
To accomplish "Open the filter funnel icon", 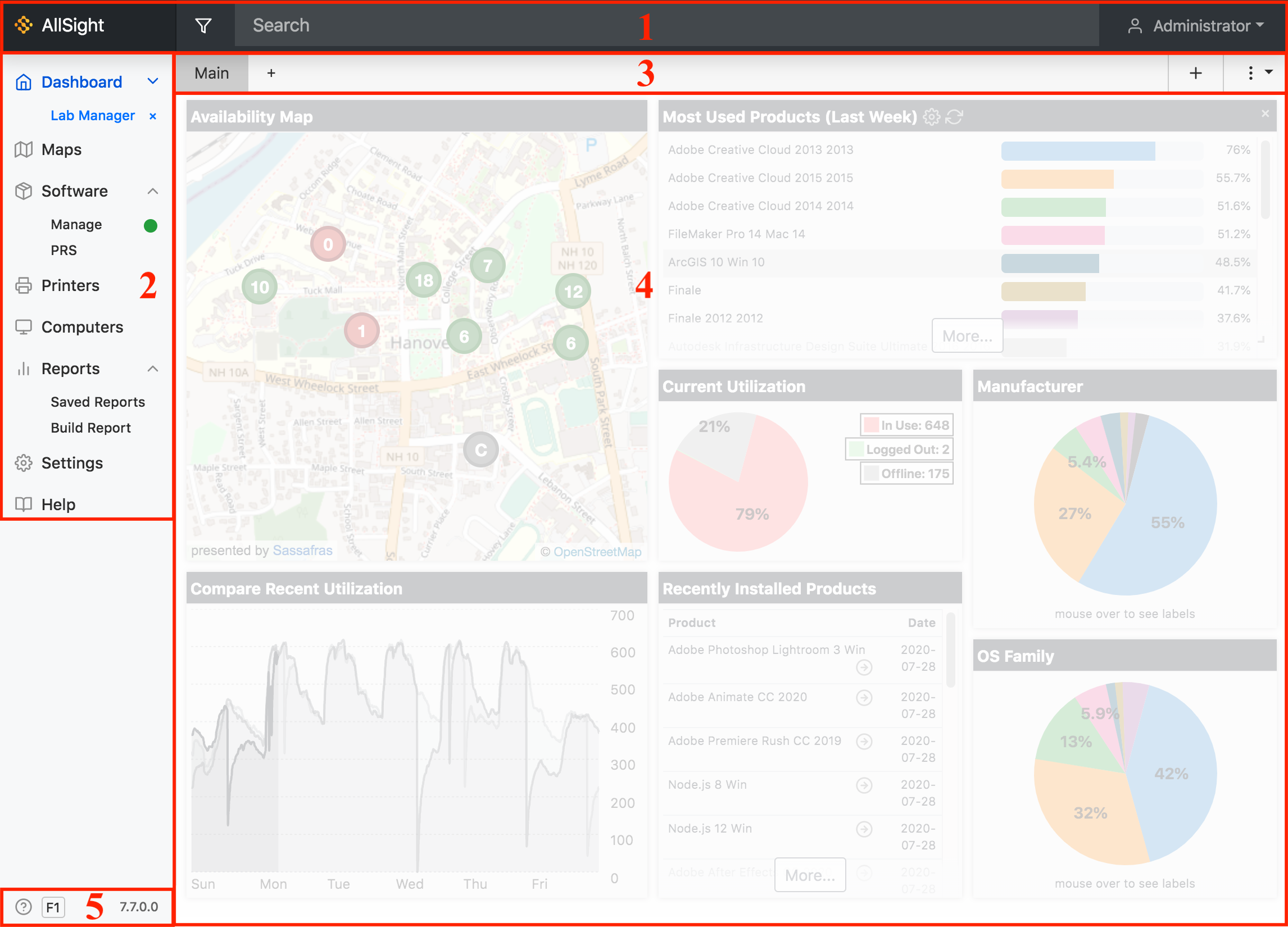I will 203,25.
